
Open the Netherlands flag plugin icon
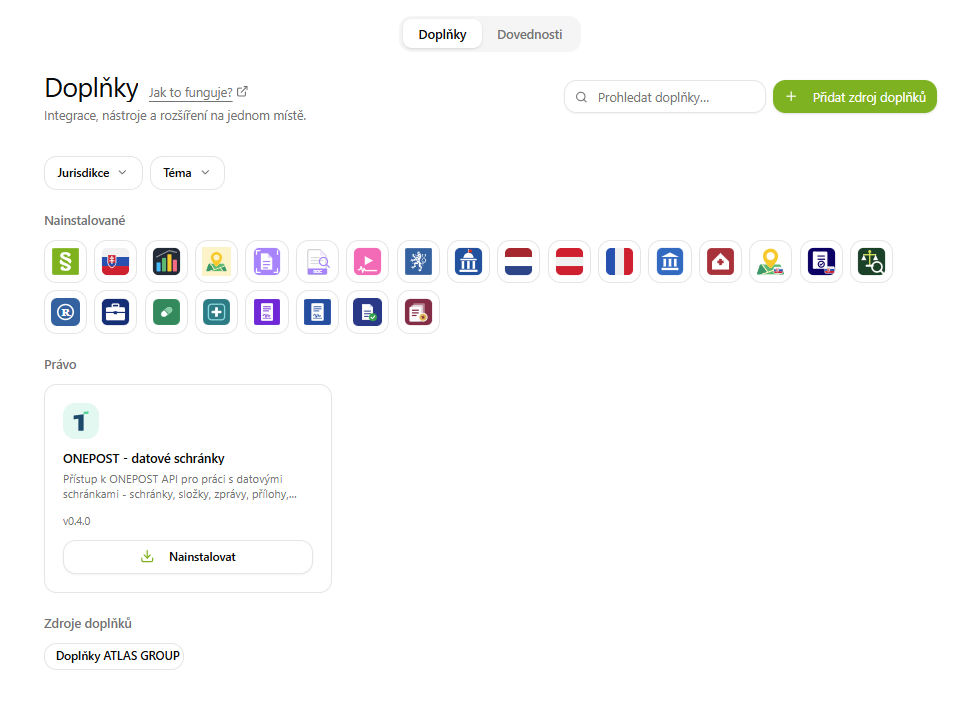click(x=519, y=262)
